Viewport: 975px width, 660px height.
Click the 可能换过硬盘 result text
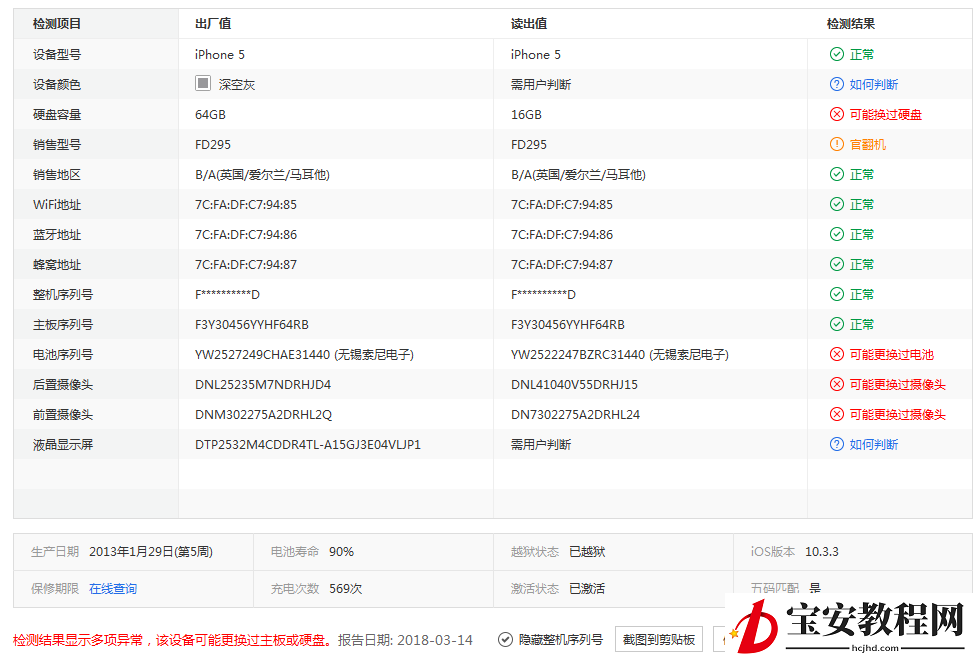[x=885, y=114]
